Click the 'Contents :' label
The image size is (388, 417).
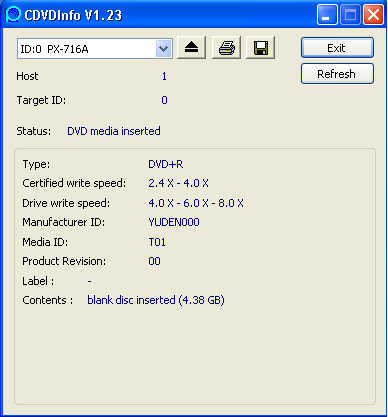[48, 300]
